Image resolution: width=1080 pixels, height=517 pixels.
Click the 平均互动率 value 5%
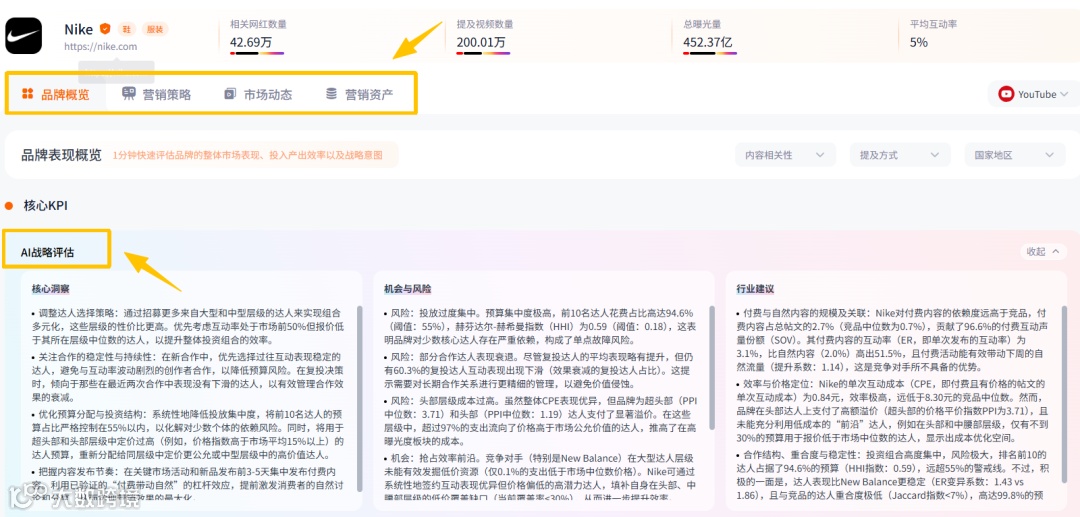[919, 42]
